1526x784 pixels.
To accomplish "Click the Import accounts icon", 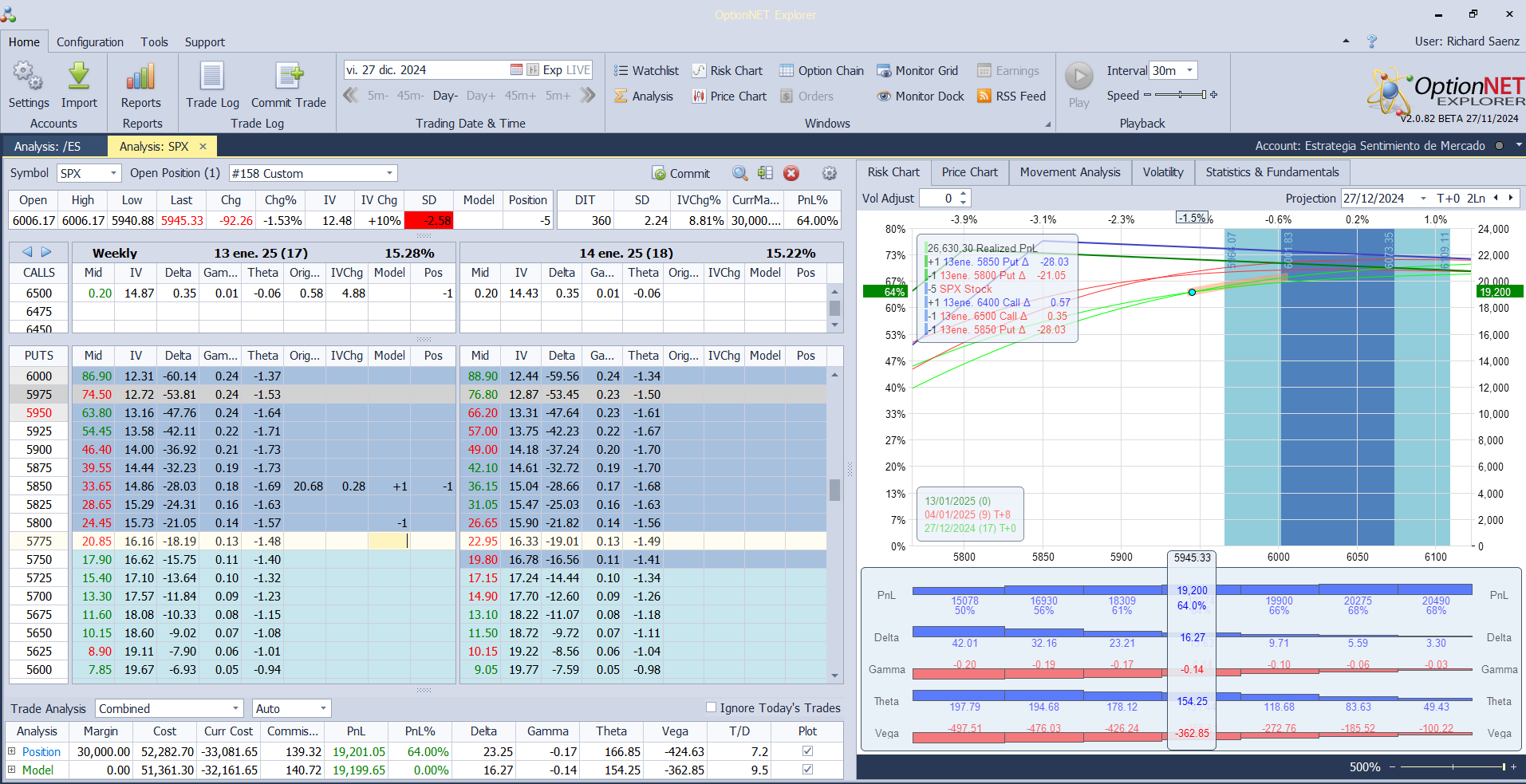I will click(x=79, y=85).
